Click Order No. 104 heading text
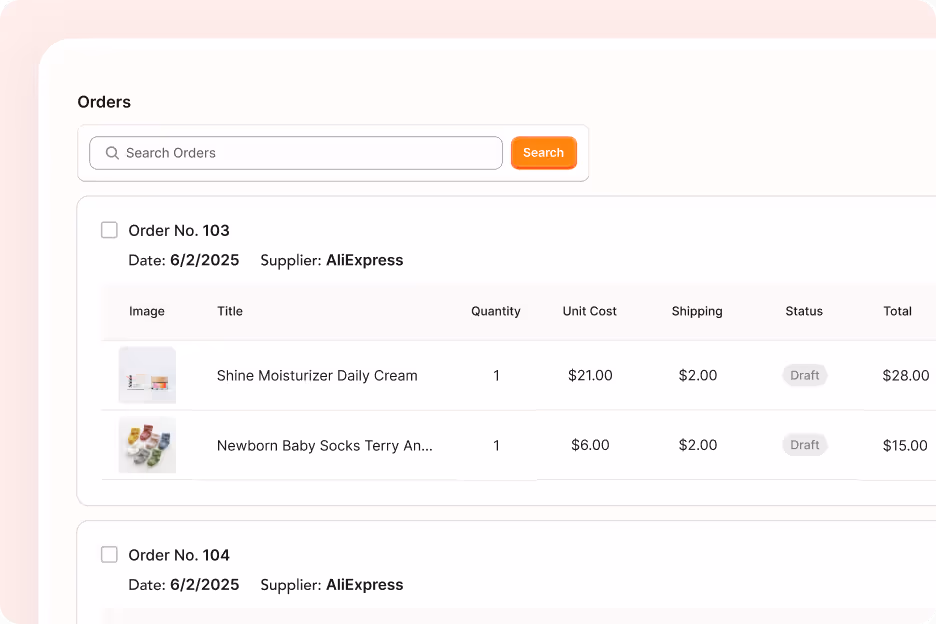 click(x=179, y=555)
